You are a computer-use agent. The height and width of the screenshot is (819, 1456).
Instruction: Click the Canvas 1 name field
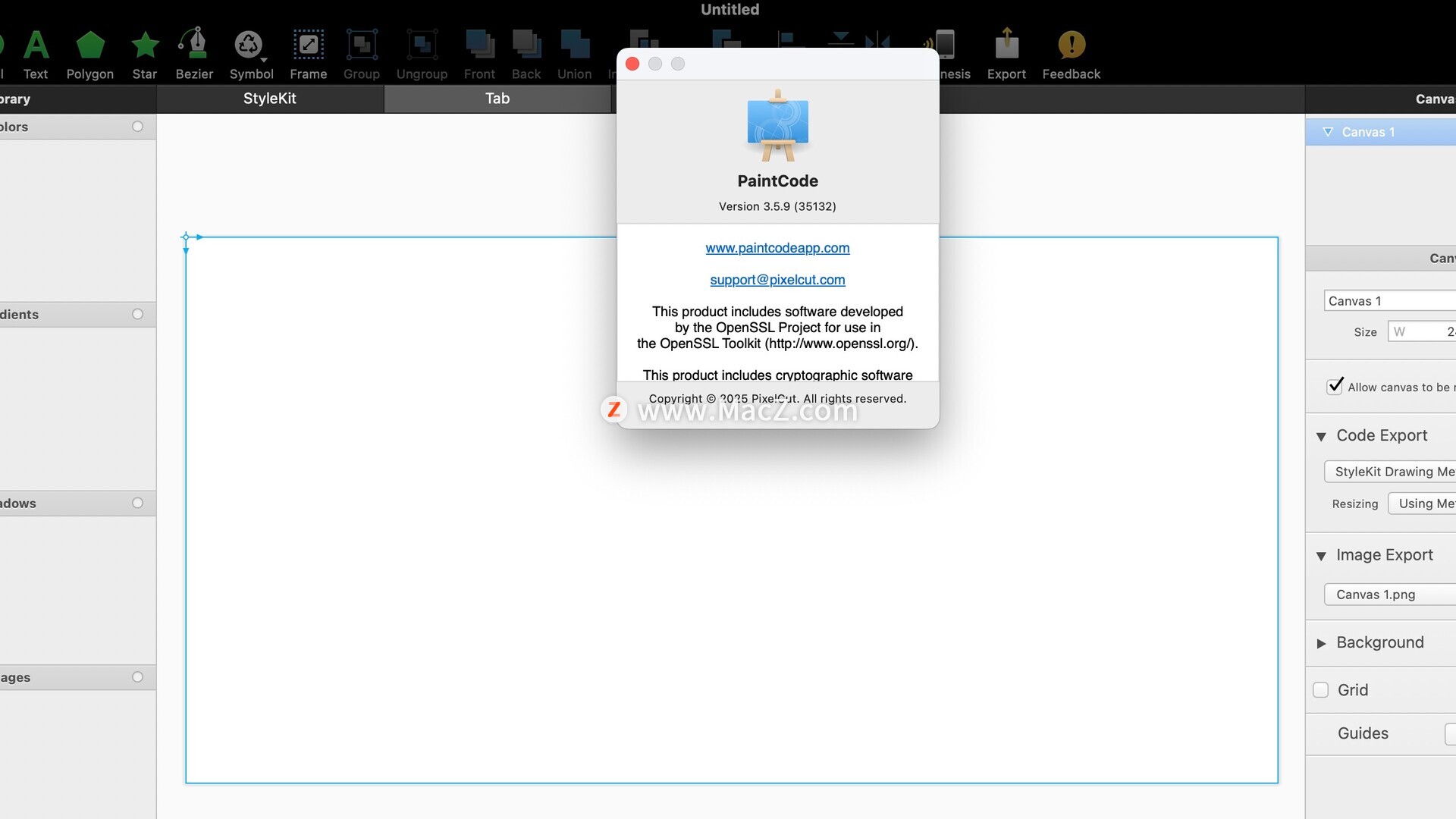click(1389, 301)
